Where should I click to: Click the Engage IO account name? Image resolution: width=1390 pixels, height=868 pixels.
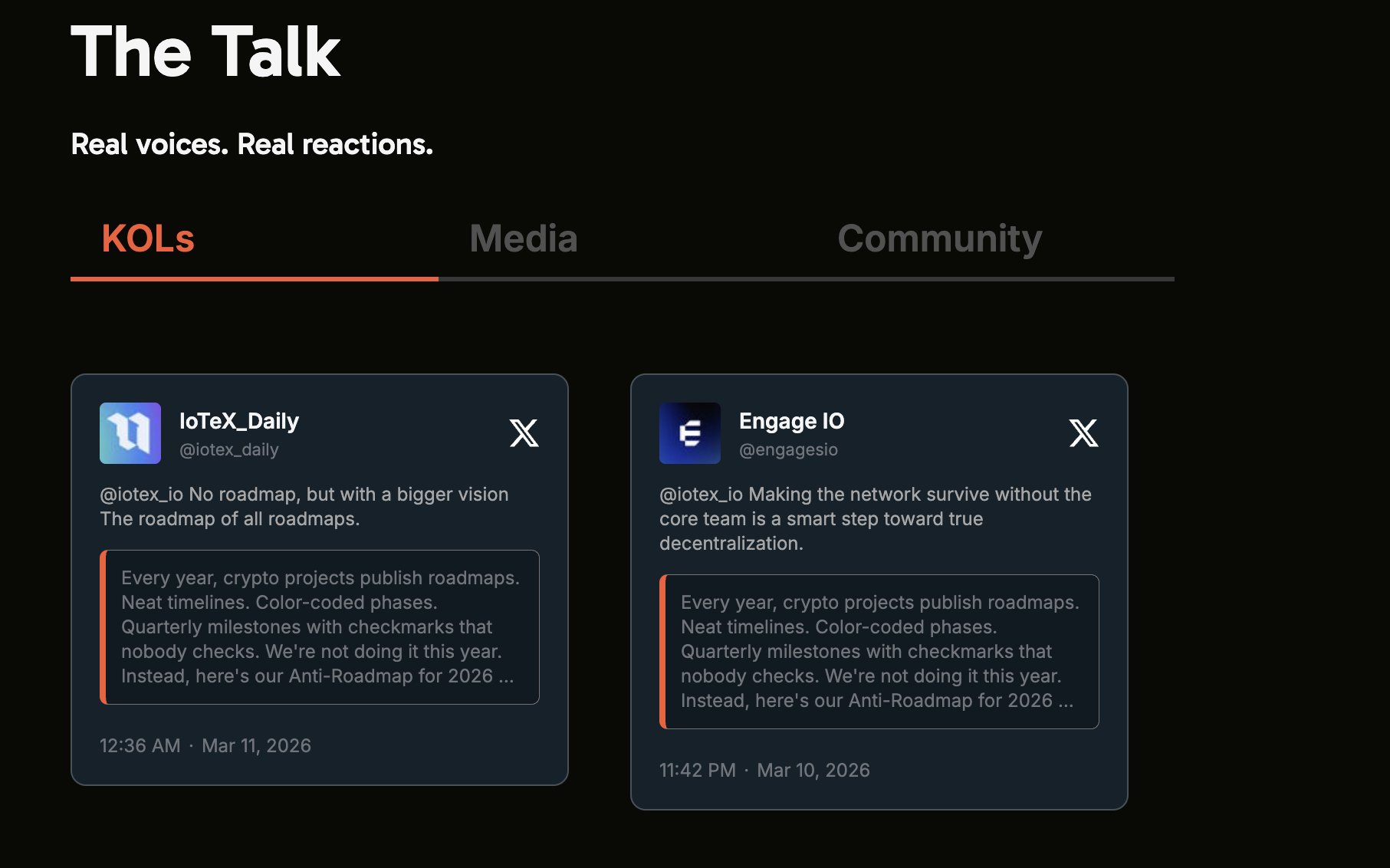click(x=791, y=421)
